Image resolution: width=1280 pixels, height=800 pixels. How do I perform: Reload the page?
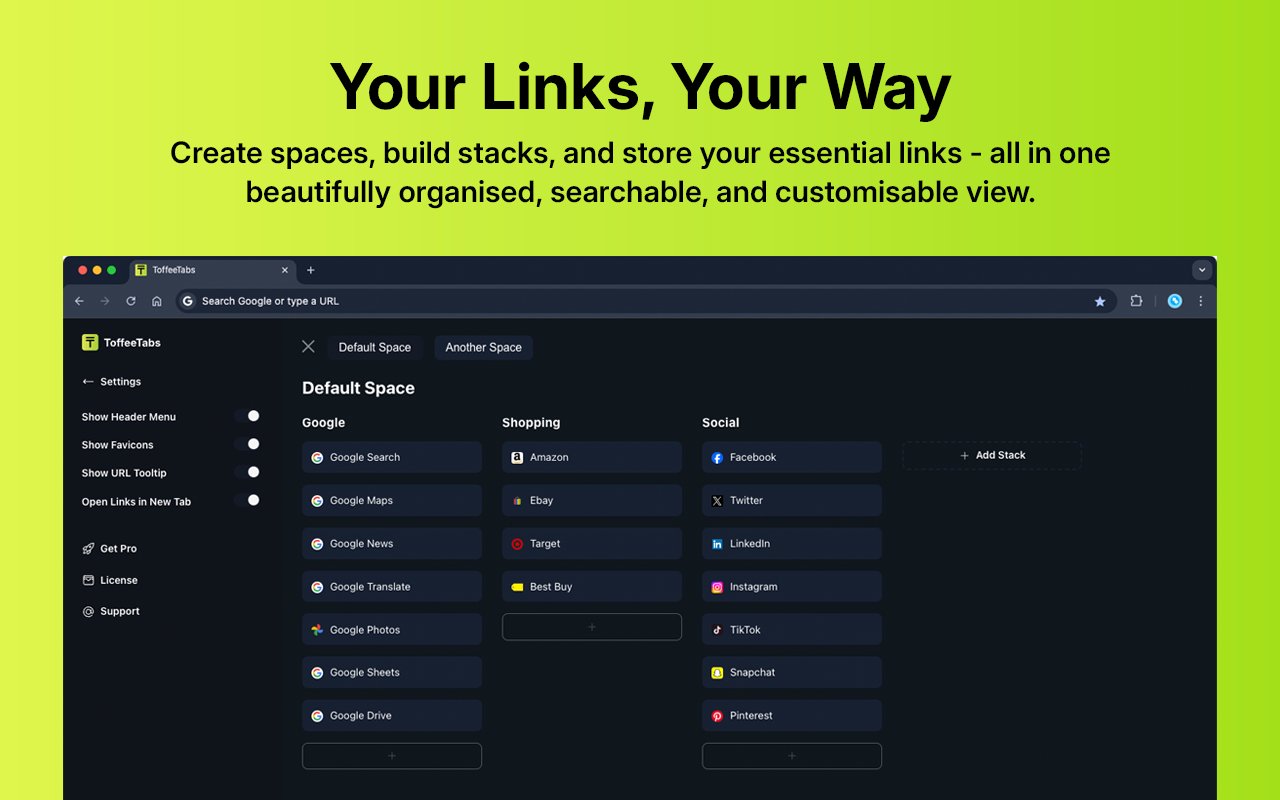pyautogui.click(x=131, y=301)
